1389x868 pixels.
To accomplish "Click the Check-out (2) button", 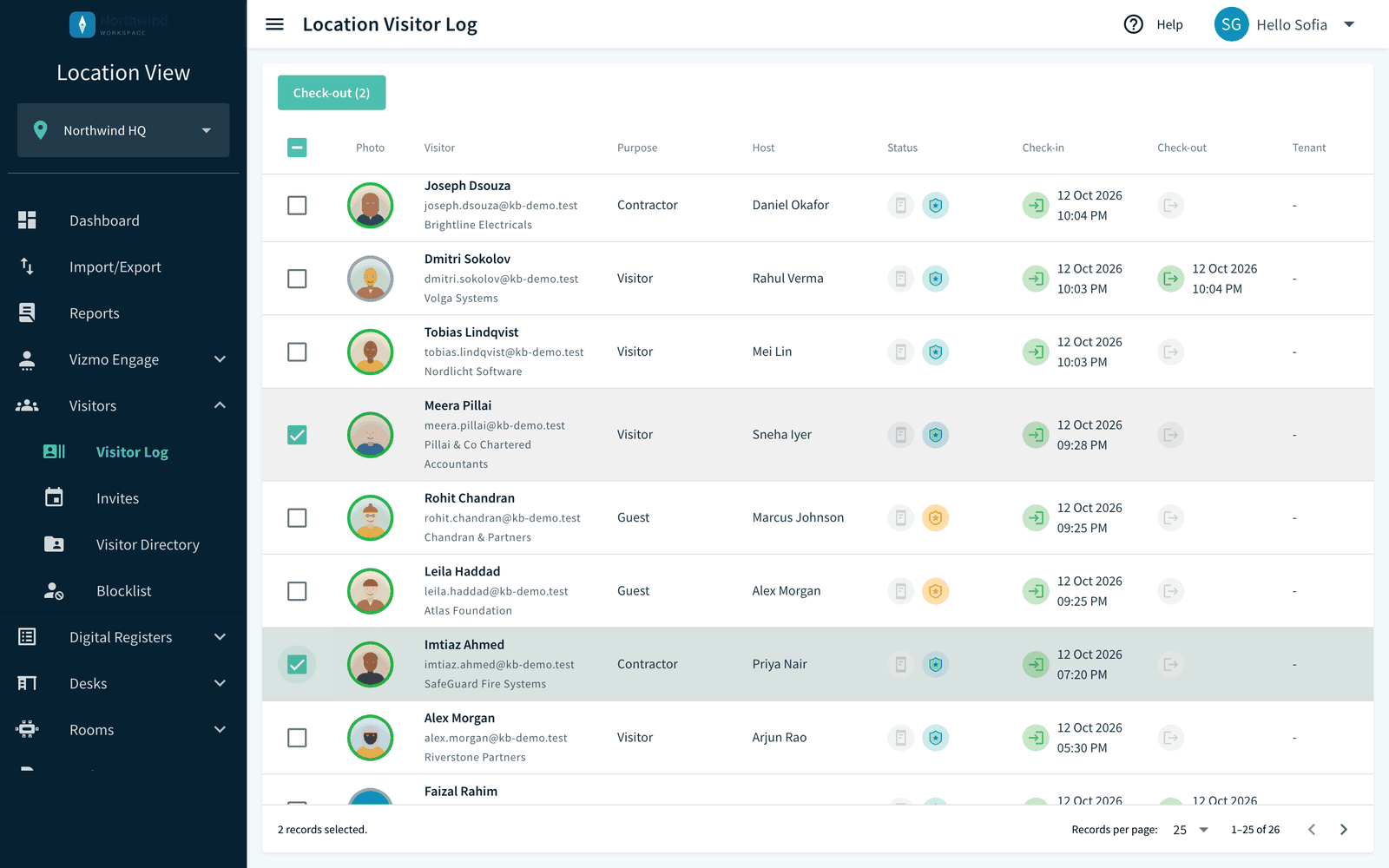I will pos(332,93).
